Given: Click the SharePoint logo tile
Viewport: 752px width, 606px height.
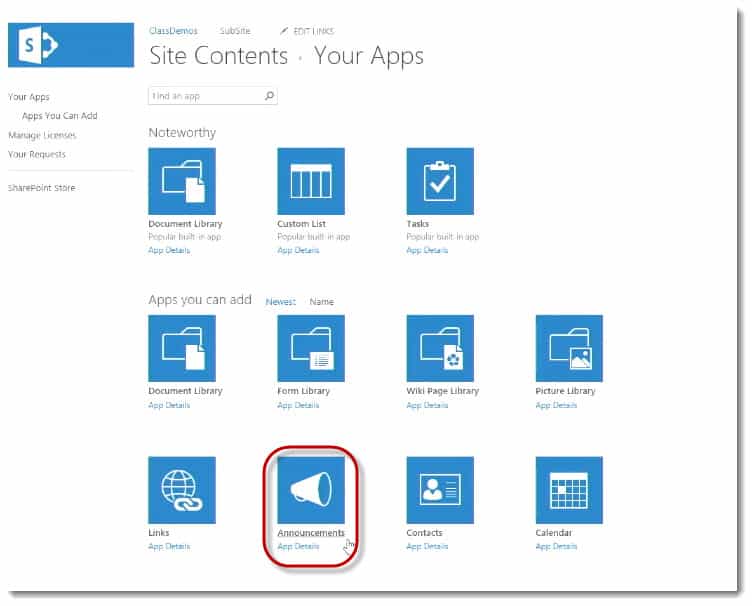Looking at the screenshot, I should [x=71, y=45].
